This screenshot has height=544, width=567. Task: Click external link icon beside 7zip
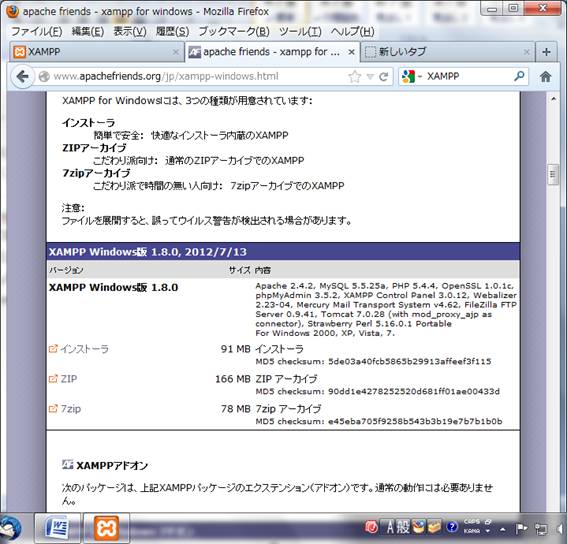point(53,408)
